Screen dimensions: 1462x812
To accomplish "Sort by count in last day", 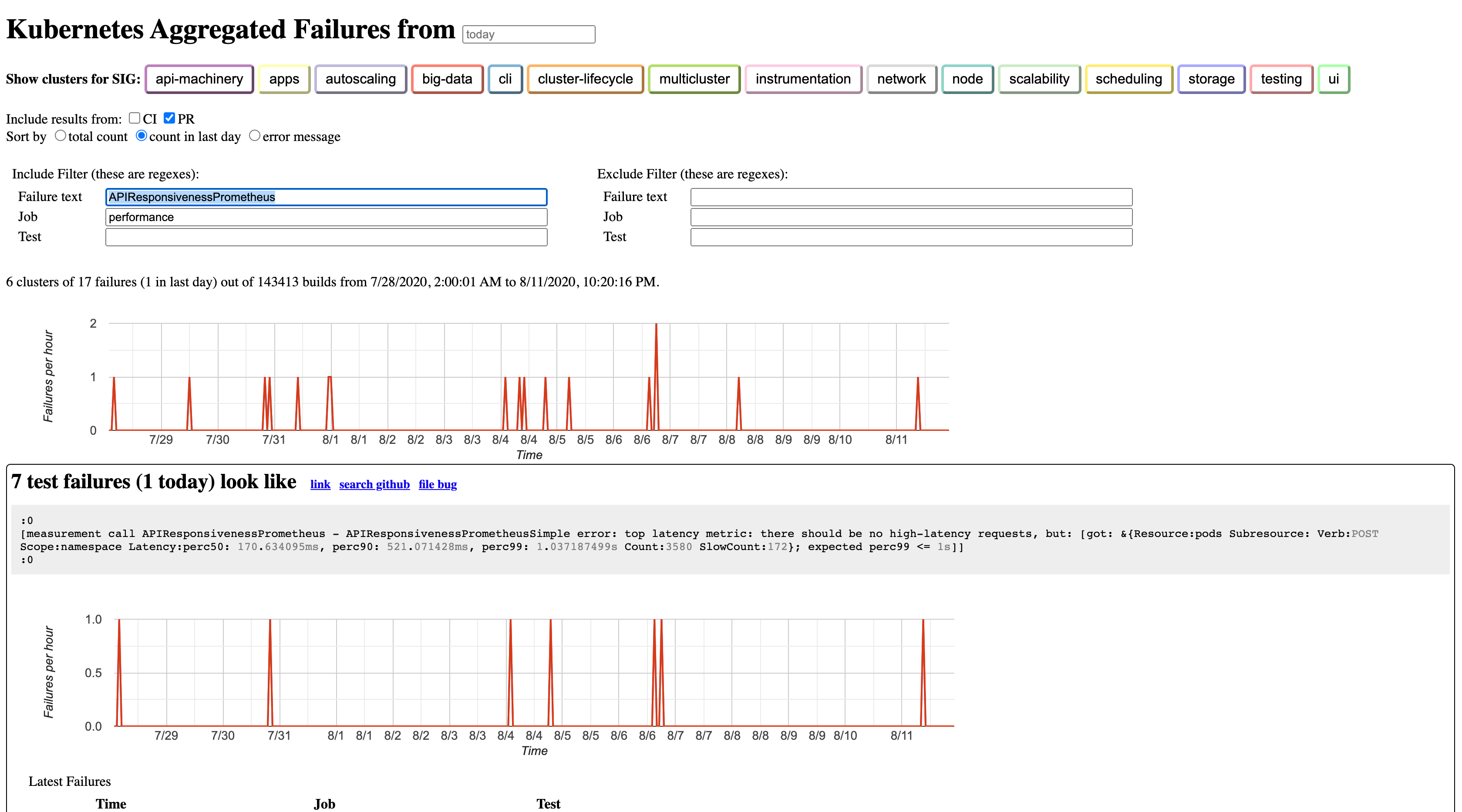I will (x=141, y=136).
